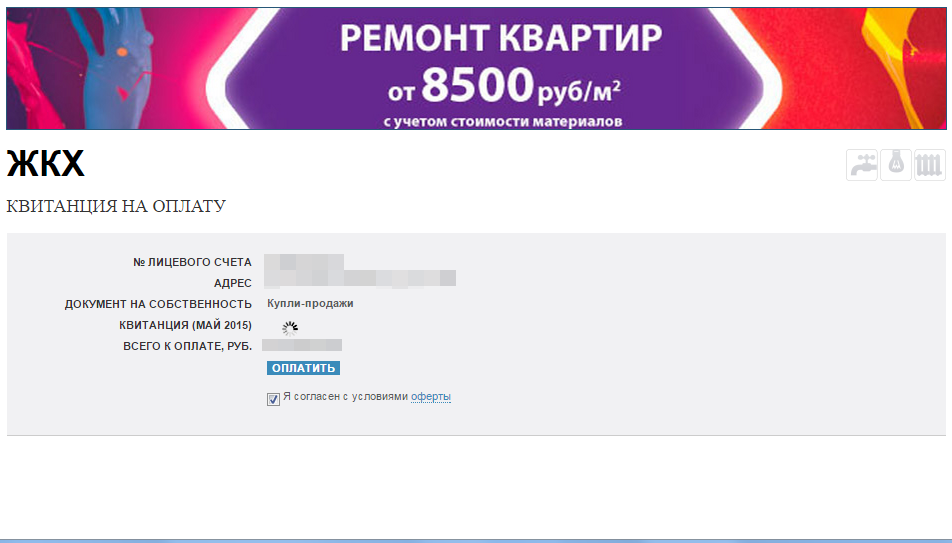952x543 pixels.
Task: Open the РЕМОНТ КВАРТИР banner ad
Action: click(x=476, y=69)
